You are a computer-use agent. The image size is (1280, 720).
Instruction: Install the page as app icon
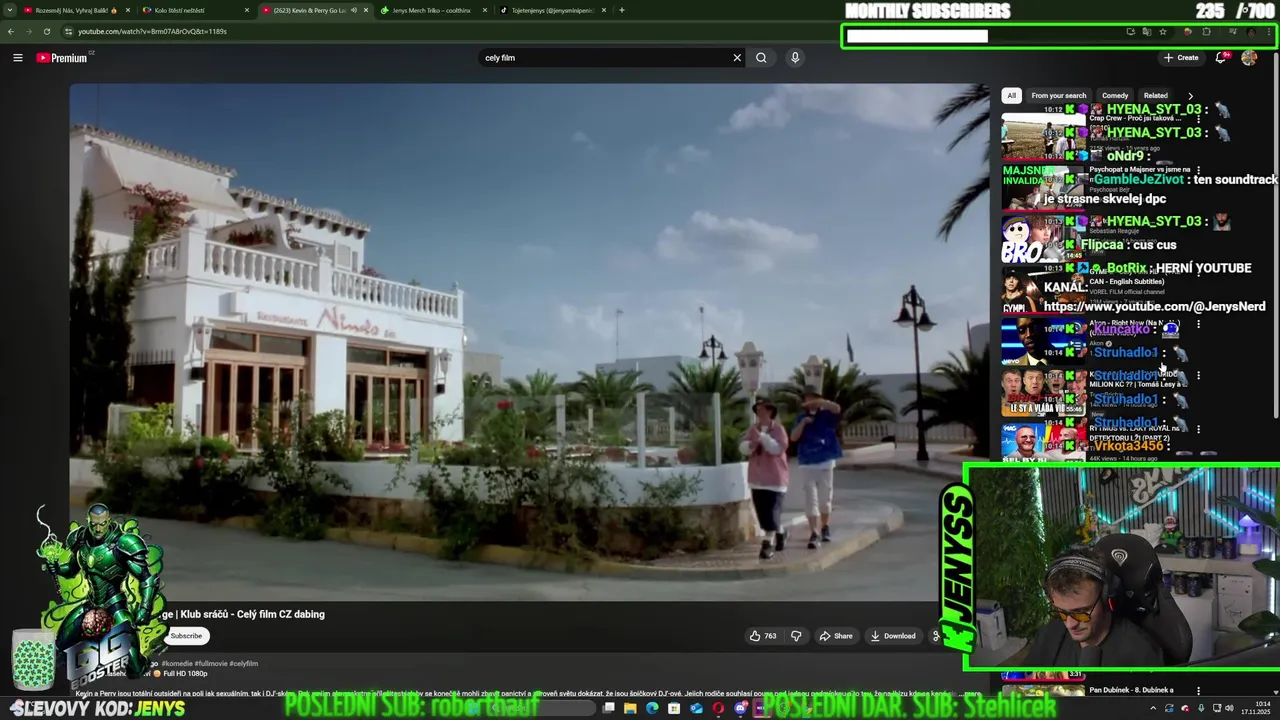click(1130, 31)
